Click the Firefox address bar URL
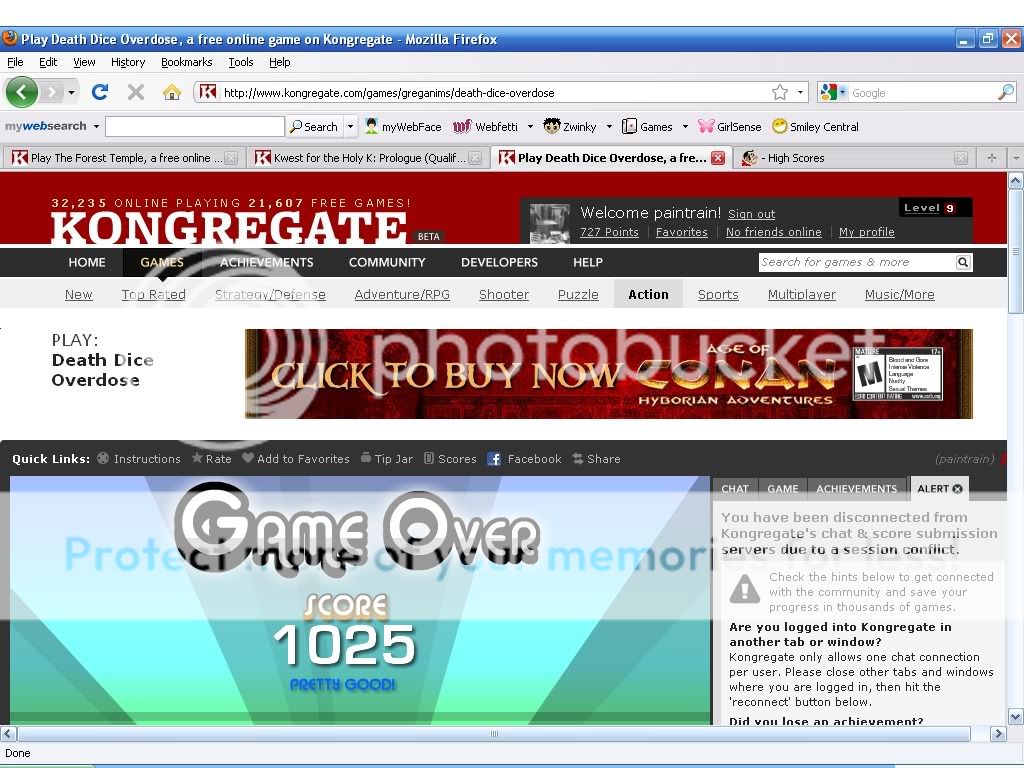Screen dimensions: 1024x768 [x=389, y=93]
